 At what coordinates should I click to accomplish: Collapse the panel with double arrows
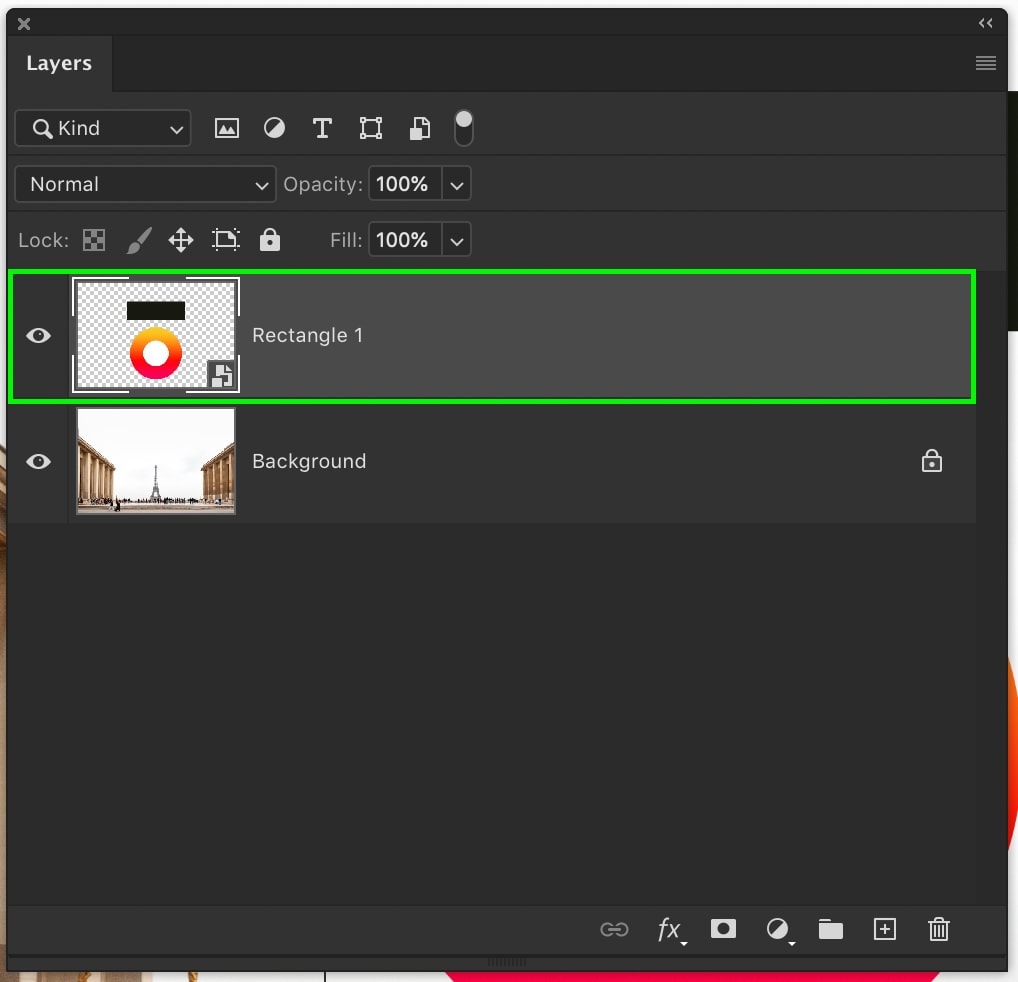pos(986,23)
